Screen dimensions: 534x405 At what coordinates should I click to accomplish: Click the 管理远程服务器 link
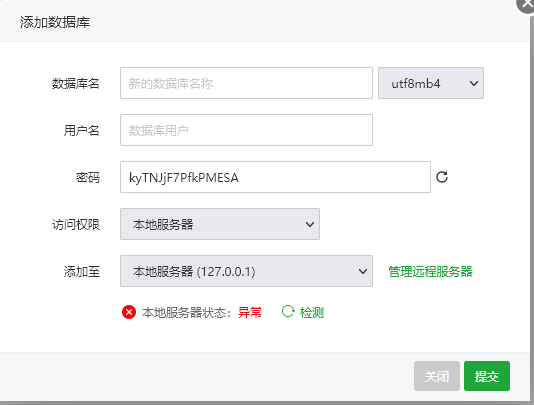pos(430,271)
